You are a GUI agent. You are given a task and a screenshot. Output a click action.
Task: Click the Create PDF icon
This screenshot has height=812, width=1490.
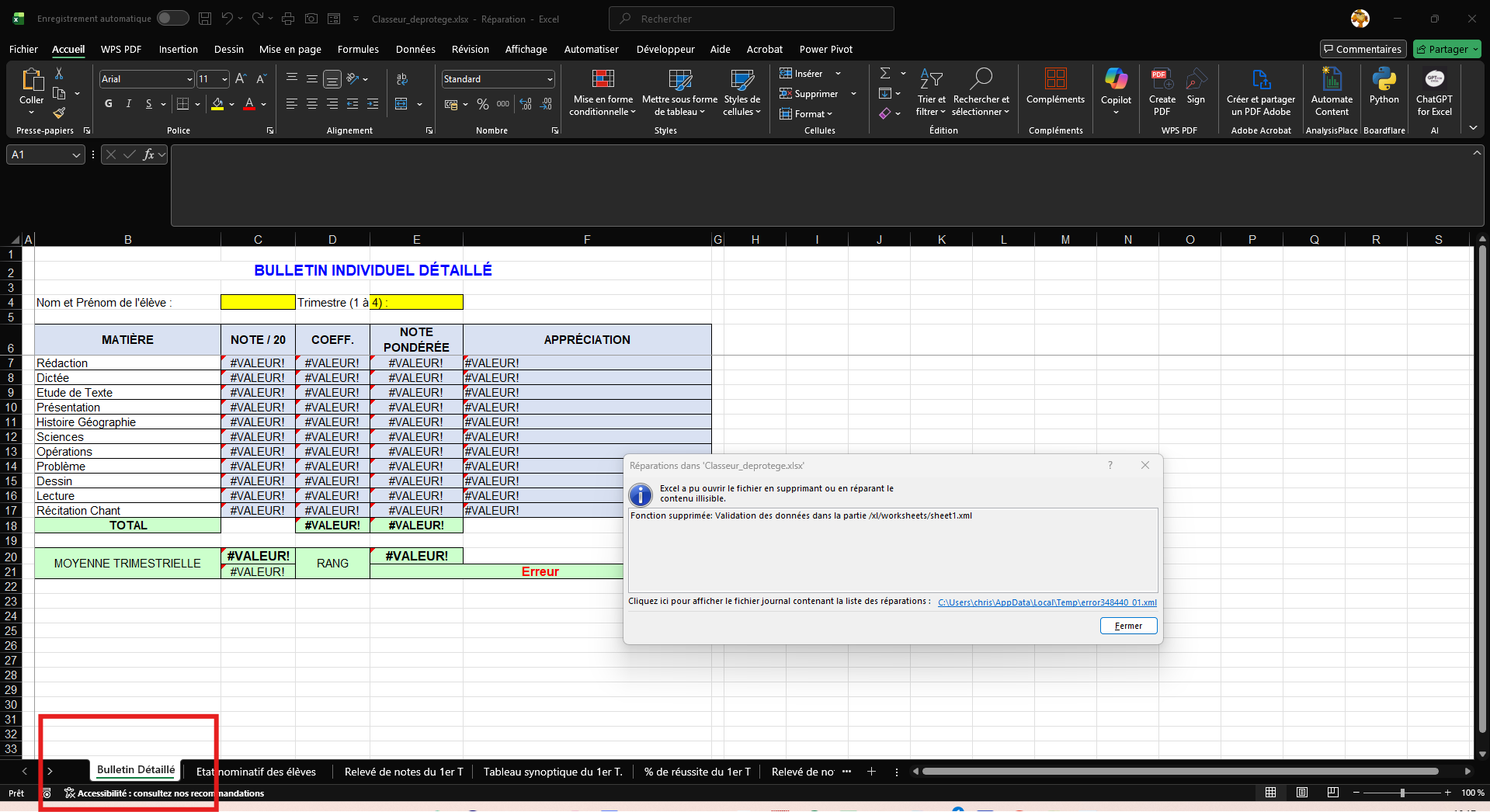point(1162,80)
